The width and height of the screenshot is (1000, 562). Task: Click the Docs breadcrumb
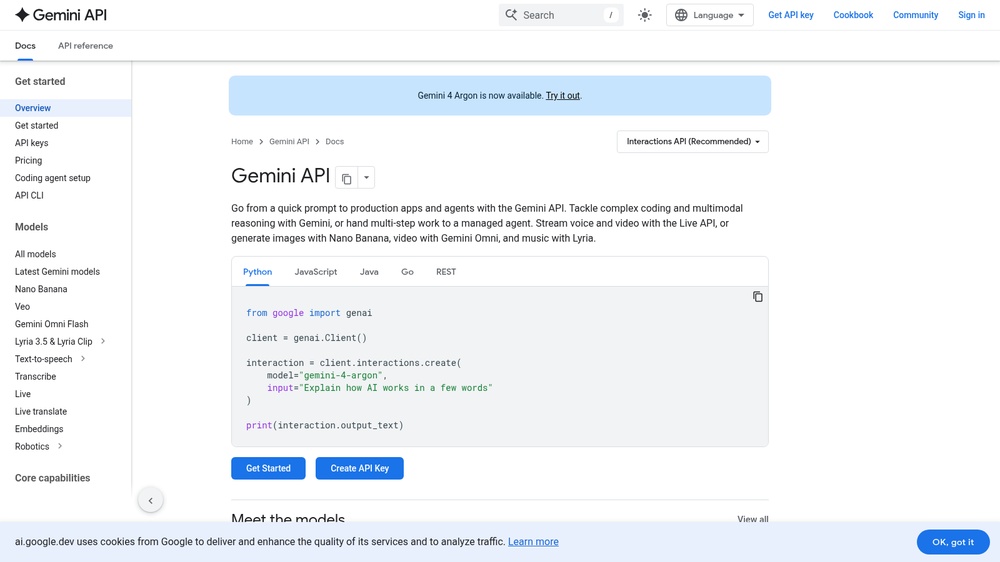click(x=334, y=142)
